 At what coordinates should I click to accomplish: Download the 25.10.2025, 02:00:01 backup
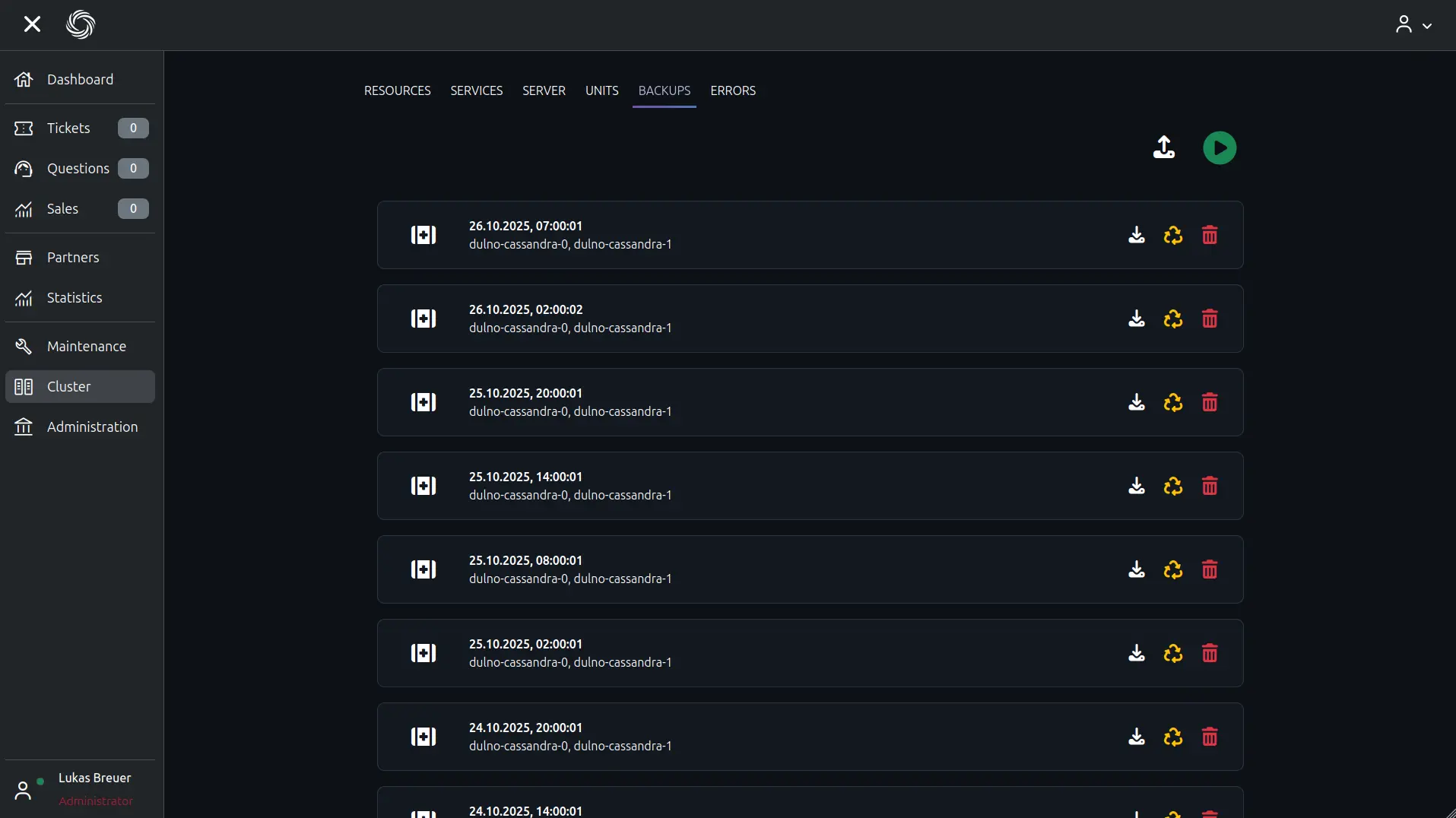point(1136,653)
